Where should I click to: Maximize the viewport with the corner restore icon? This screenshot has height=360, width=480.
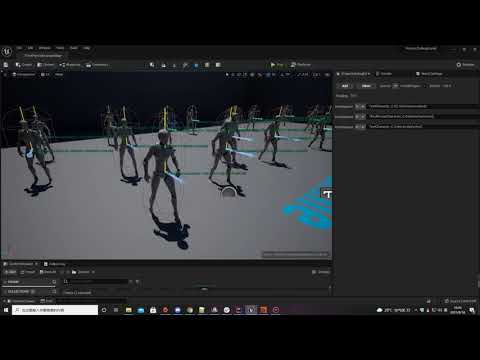pyautogui.click(x=327, y=75)
